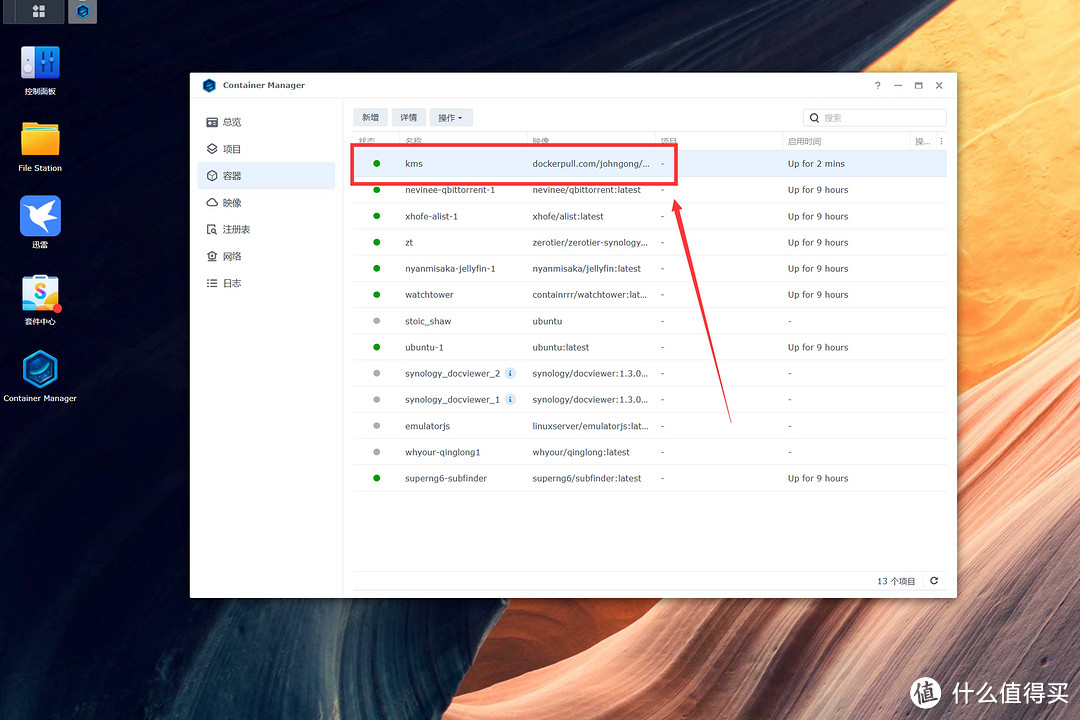Click the 详情 button for container details

pos(408,117)
